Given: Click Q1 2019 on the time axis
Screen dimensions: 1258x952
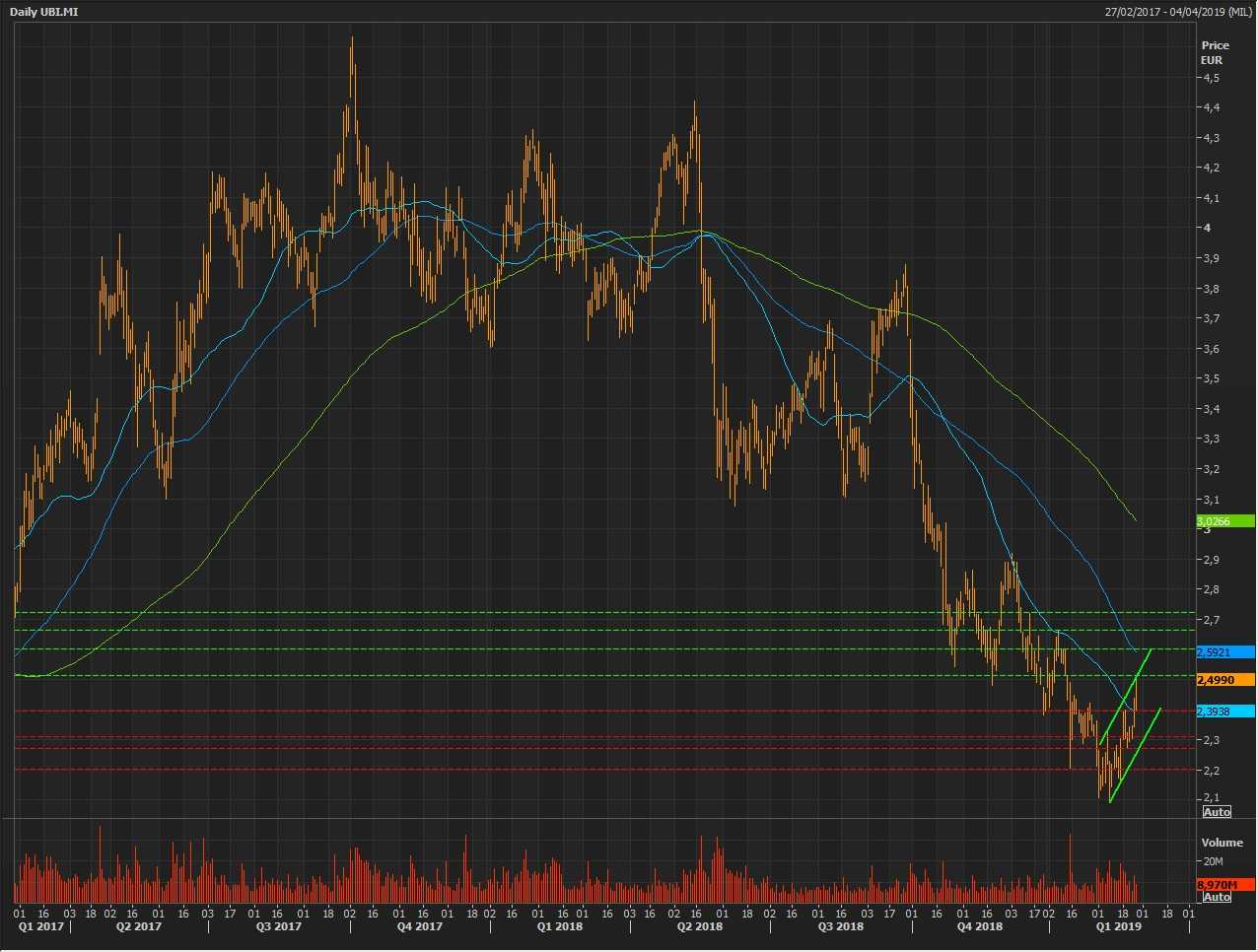Looking at the screenshot, I should (x=1119, y=926).
